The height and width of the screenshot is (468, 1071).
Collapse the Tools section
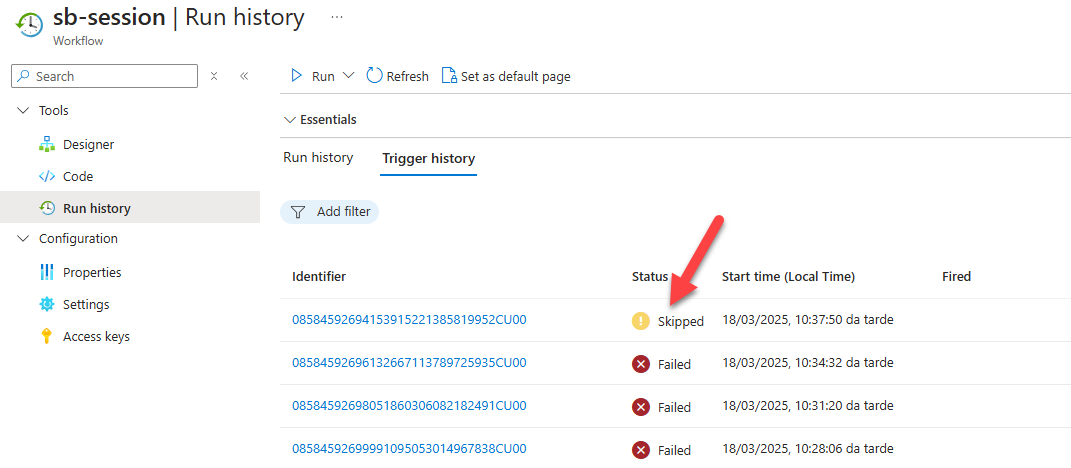(x=23, y=111)
